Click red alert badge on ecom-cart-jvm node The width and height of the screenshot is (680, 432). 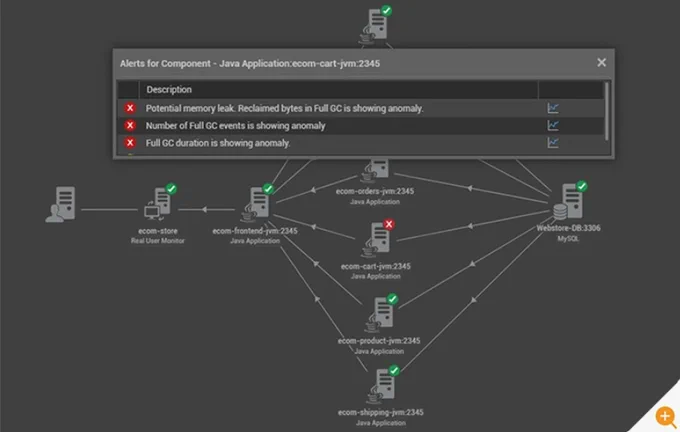pos(389,224)
